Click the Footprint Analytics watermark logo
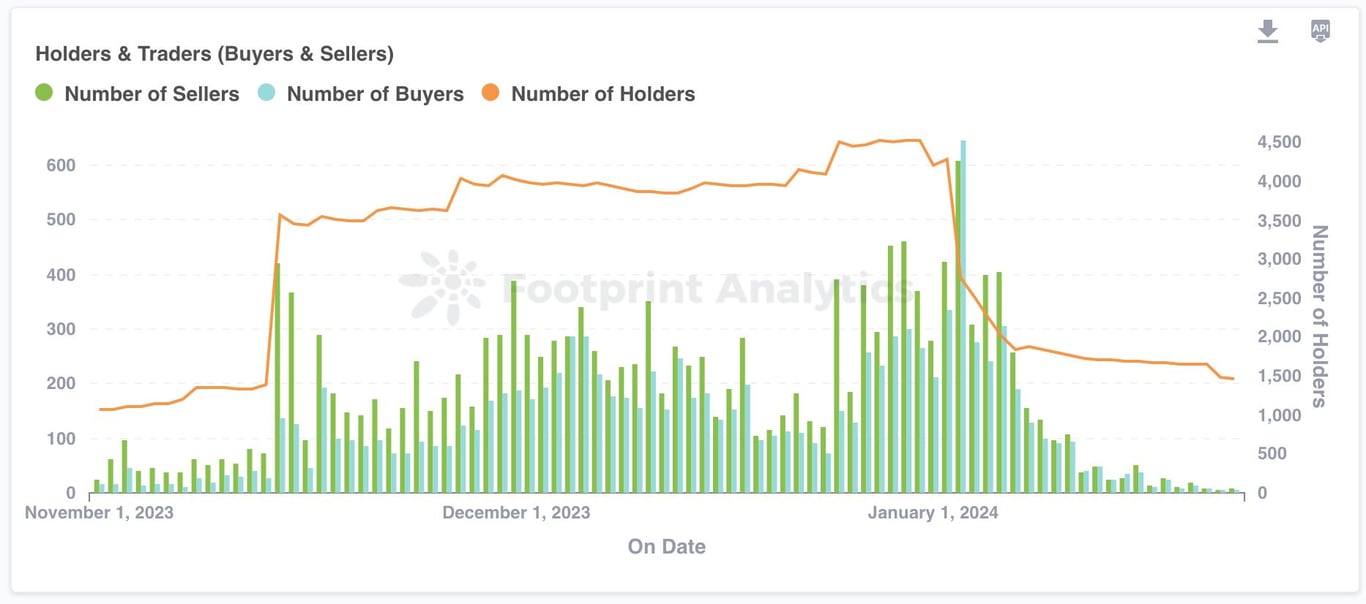Screen dimensions: 1366x604 [x=443, y=287]
